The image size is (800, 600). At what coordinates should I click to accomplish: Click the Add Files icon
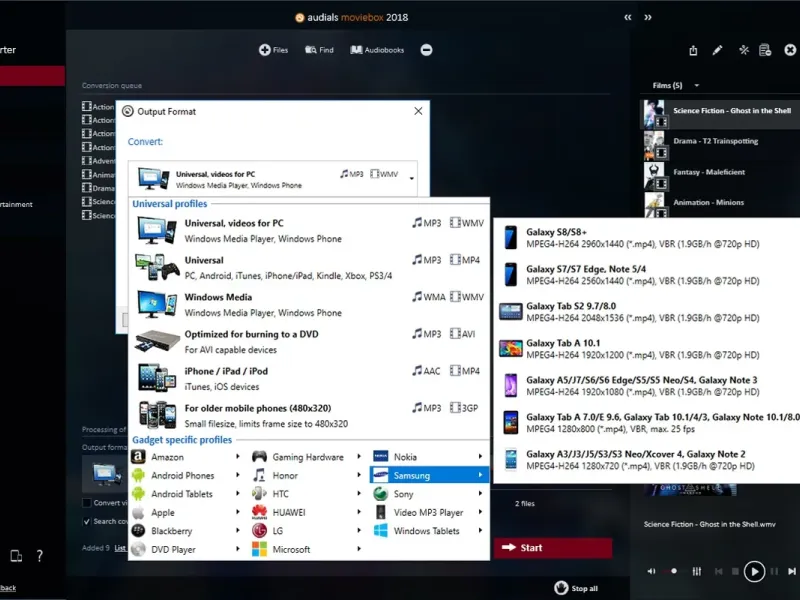(x=265, y=50)
